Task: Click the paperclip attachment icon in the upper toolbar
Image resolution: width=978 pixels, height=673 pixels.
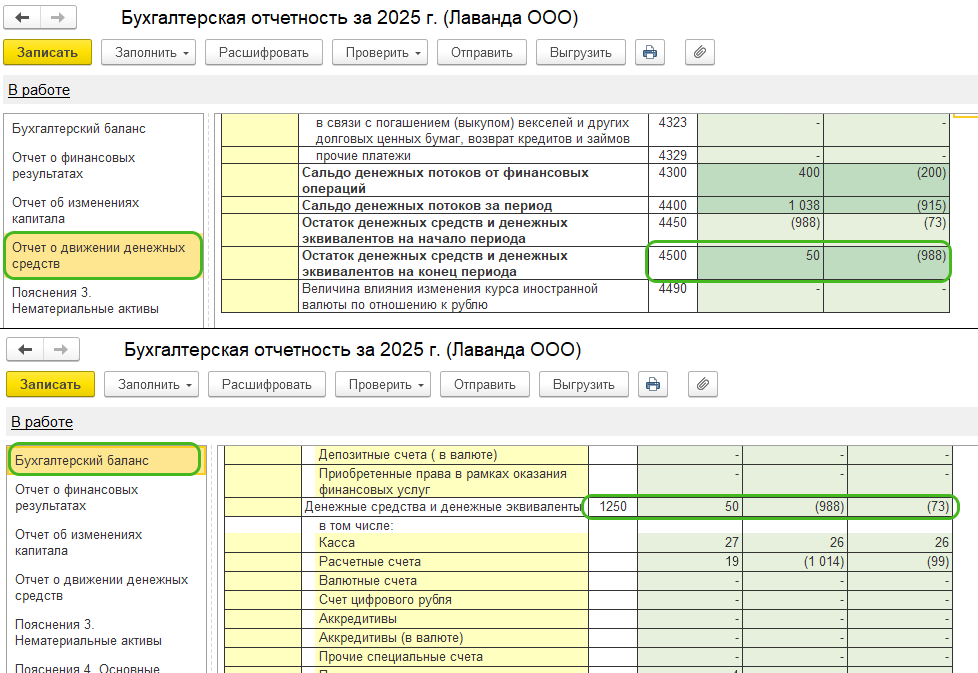Action: tap(700, 53)
